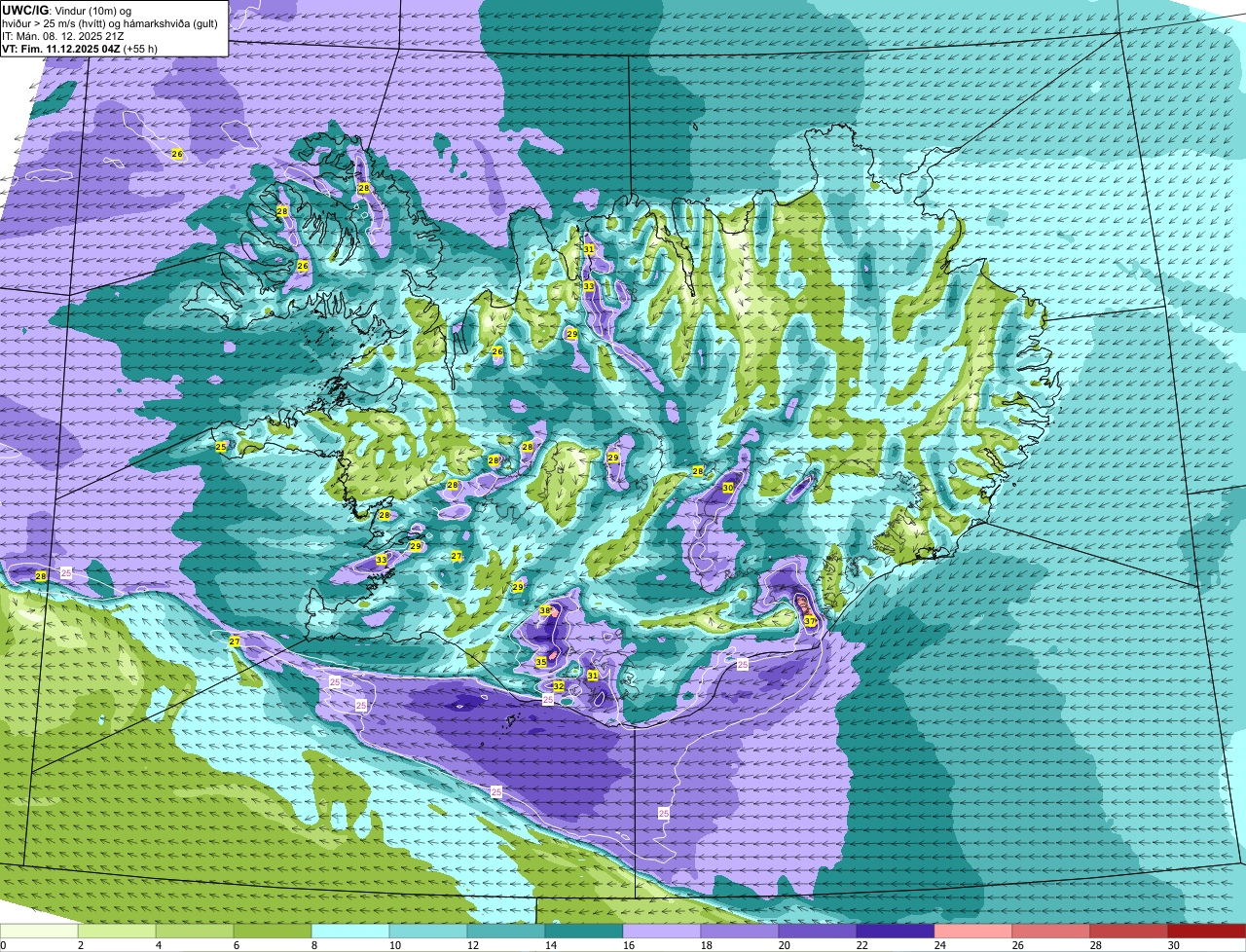Click the 24–26 m/s pink legend swatch
The width and height of the screenshot is (1246, 952).
click(x=973, y=931)
